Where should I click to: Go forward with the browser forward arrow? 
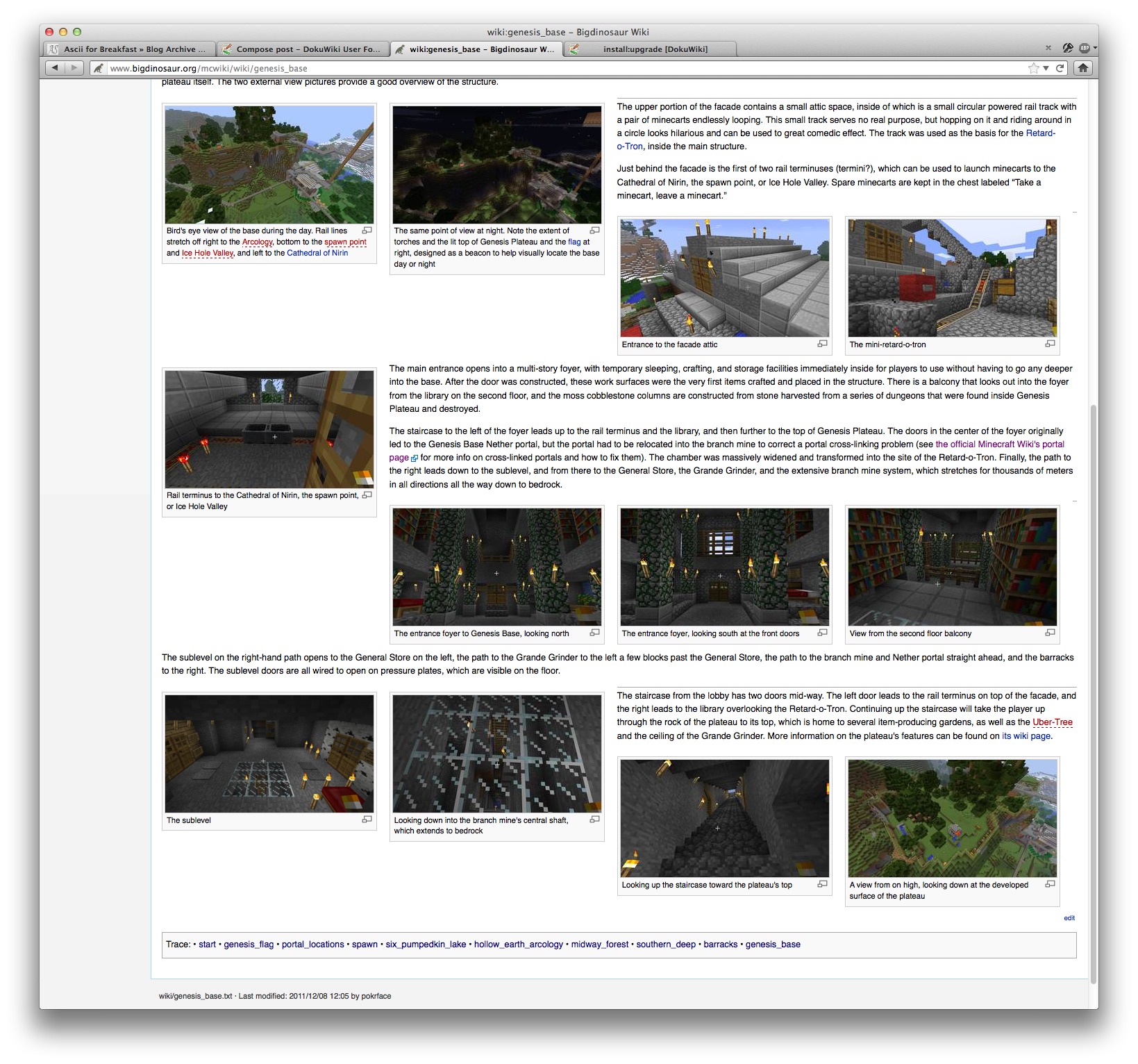[74, 68]
